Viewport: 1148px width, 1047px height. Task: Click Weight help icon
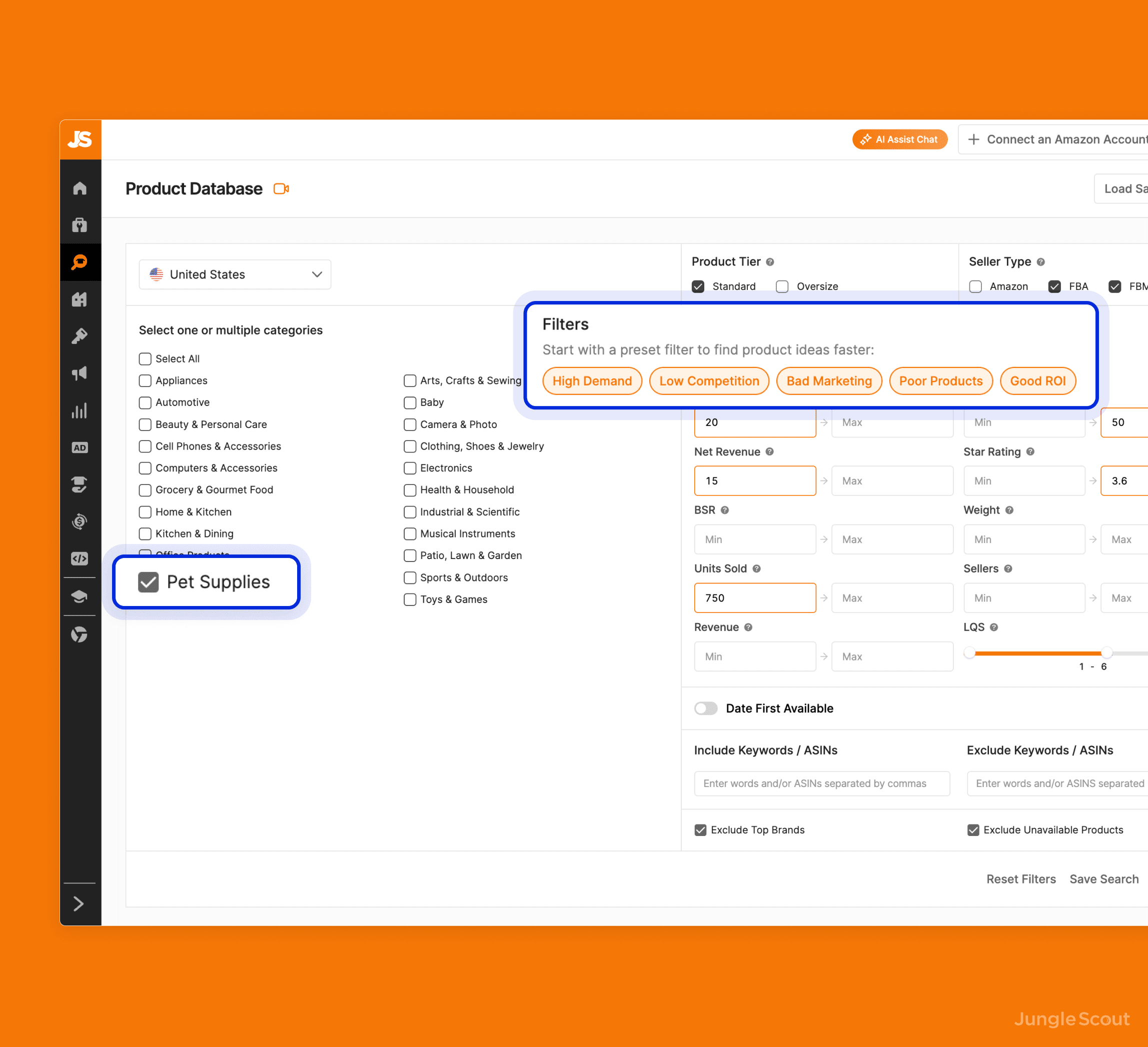[x=1009, y=510]
